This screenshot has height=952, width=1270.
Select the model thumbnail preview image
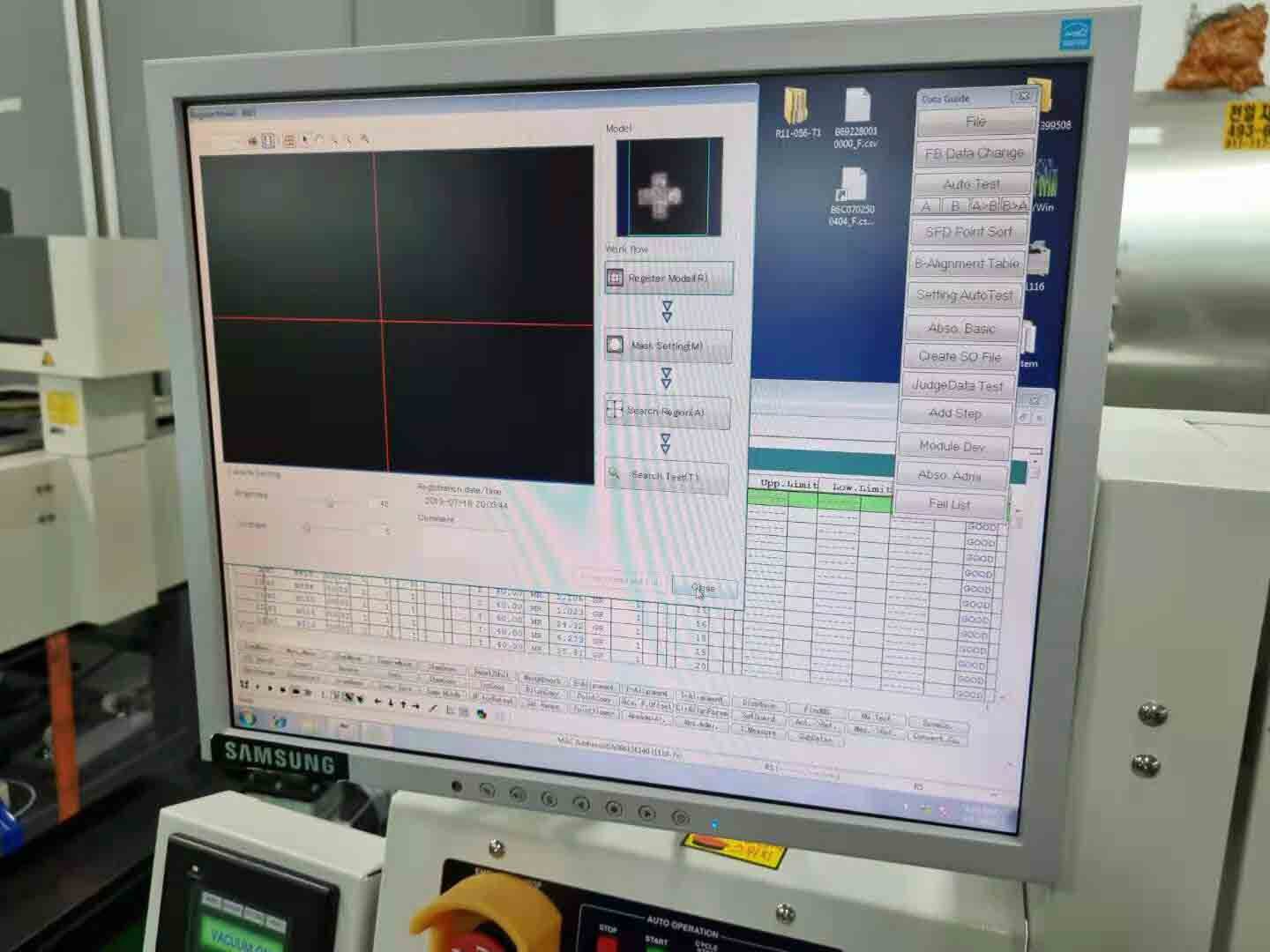click(669, 187)
